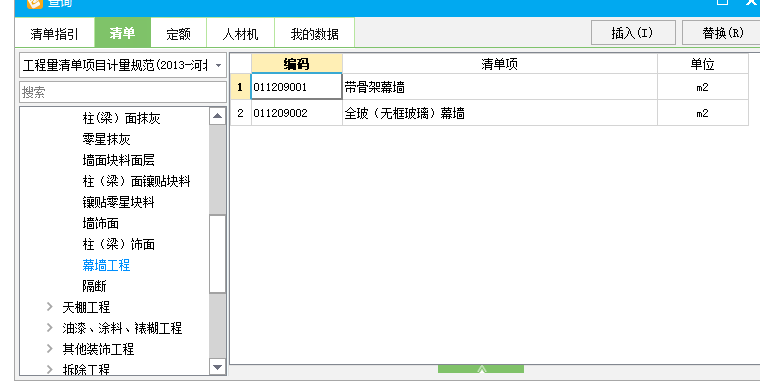This screenshot has height=386, width=760.
Task: Click the green collapse panel arrow
Action: point(481,369)
